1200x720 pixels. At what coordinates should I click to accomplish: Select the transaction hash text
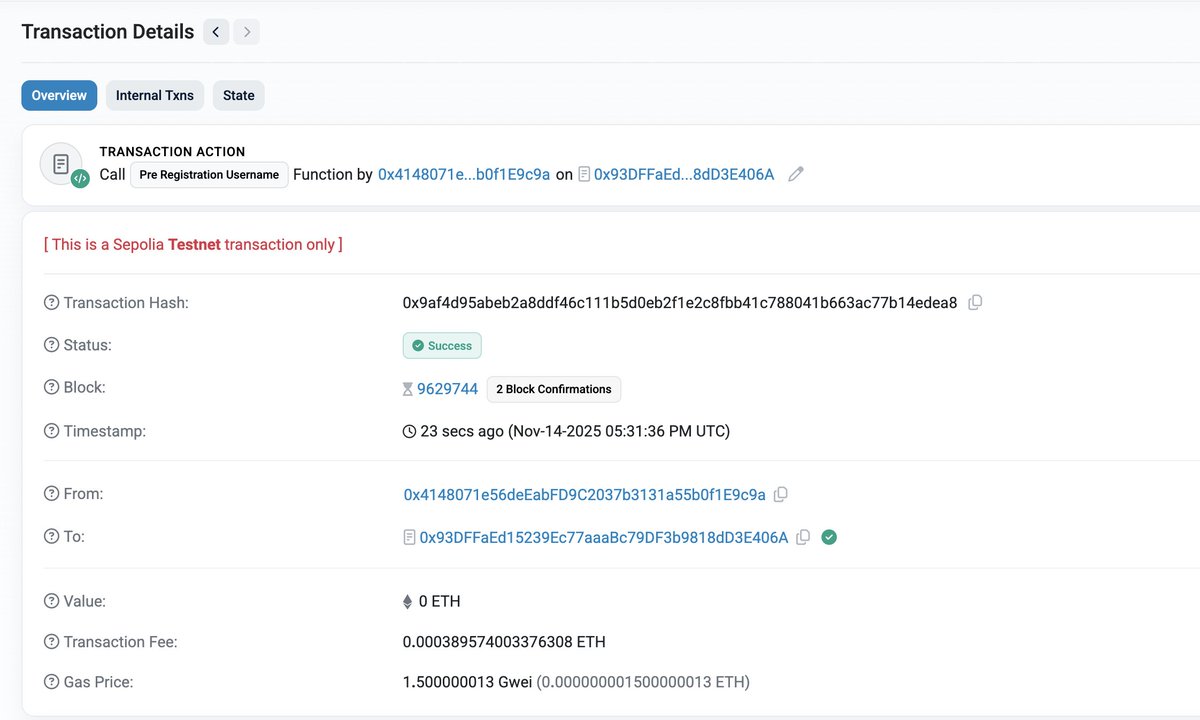click(680, 303)
